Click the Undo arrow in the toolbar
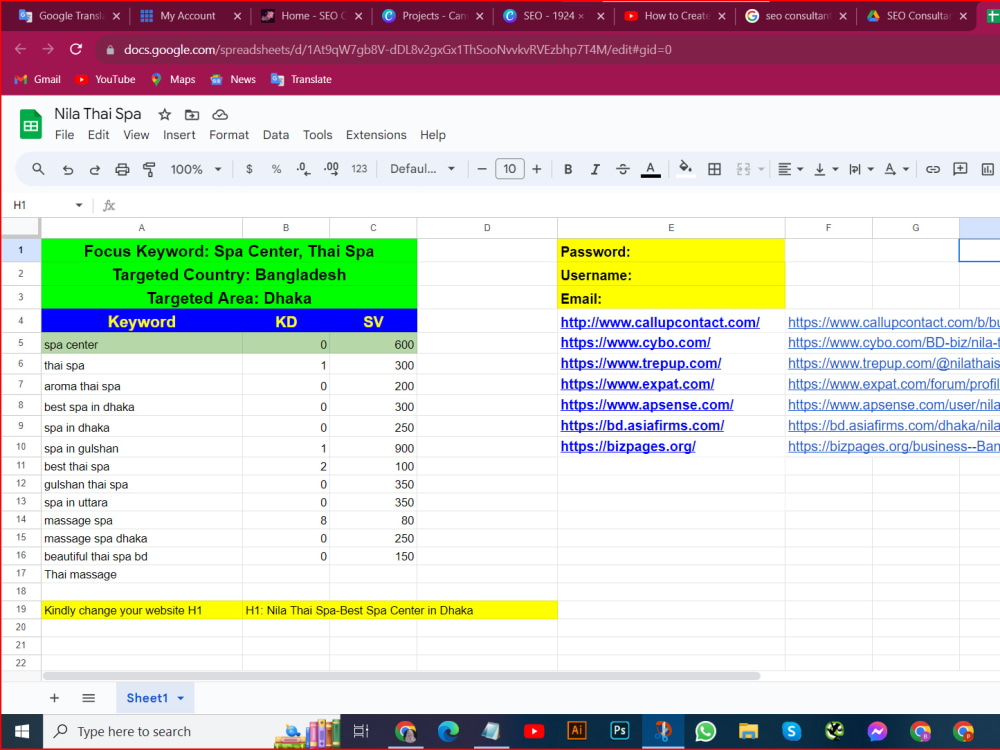Viewport: 1000px width, 750px height. pos(68,169)
